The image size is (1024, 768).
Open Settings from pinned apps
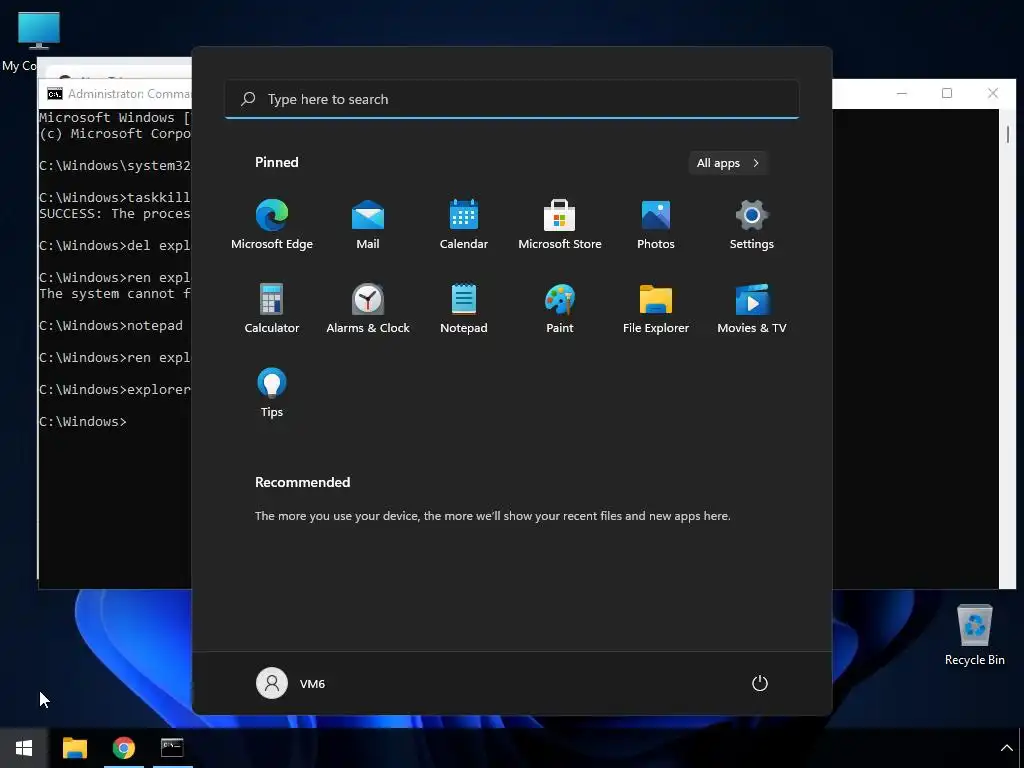(752, 225)
